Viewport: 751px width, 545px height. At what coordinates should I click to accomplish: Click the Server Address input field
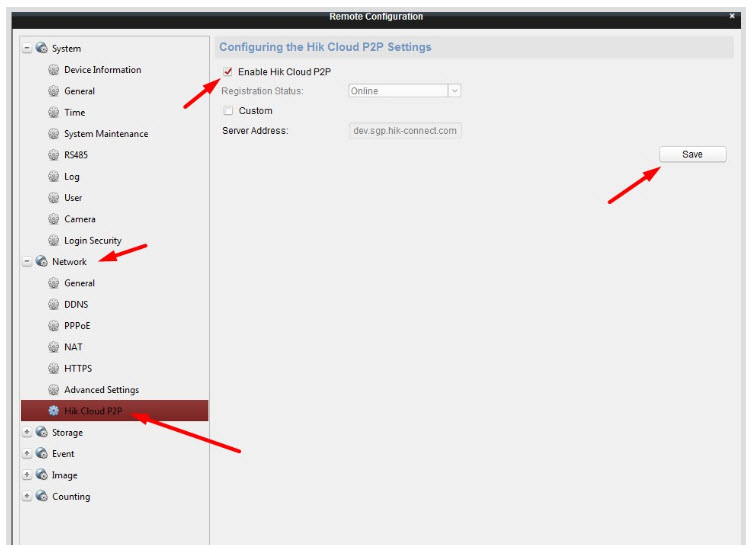click(x=404, y=131)
